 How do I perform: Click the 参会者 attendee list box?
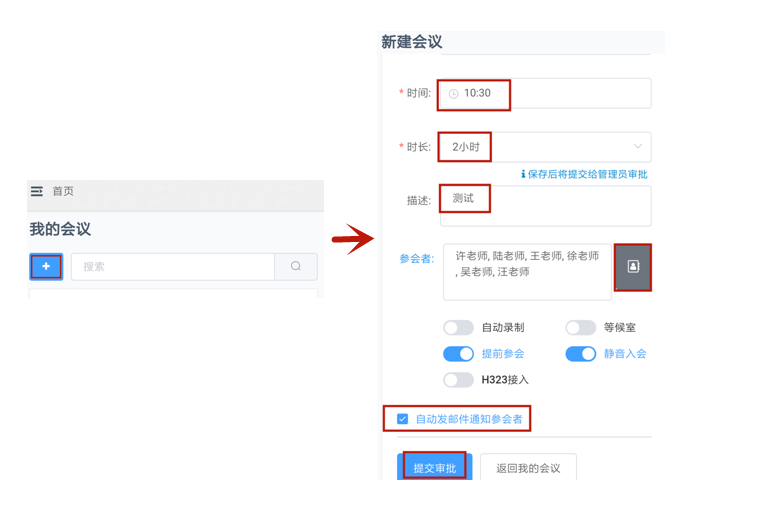point(527,272)
